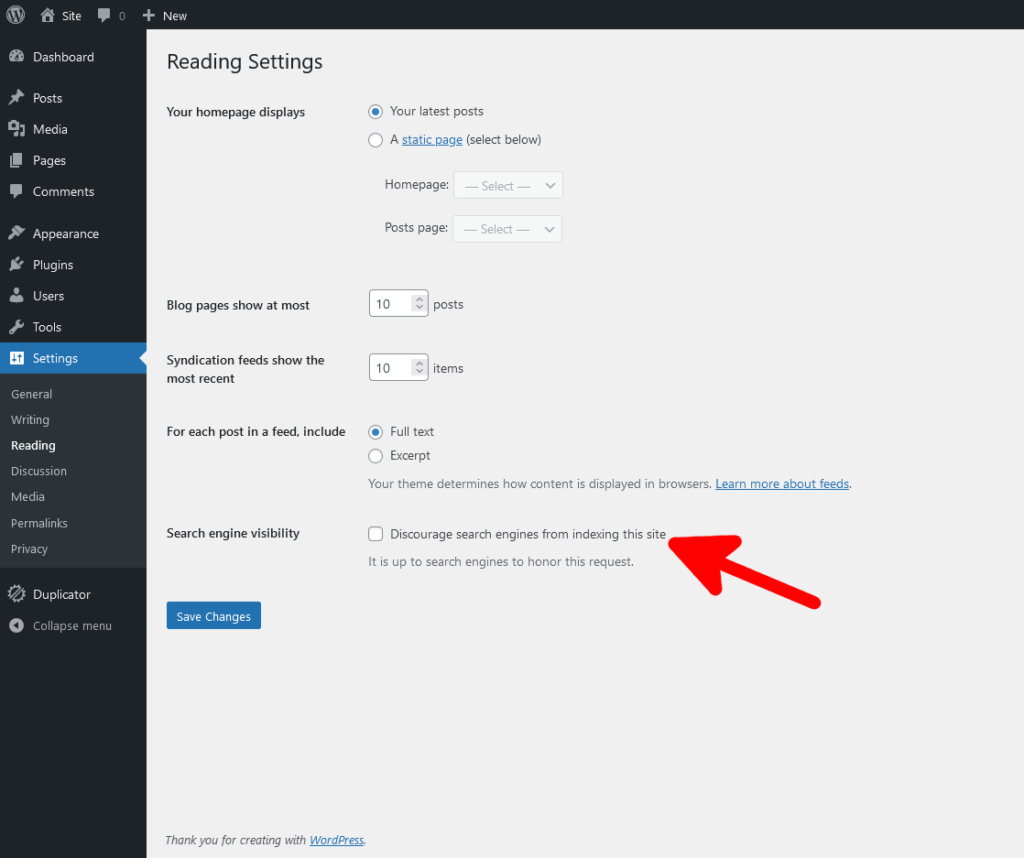Image resolution: width=1024 pixels, height=858 pixels.
Task: Open the Learn more about feeds link
Action: tap(782, 483)
